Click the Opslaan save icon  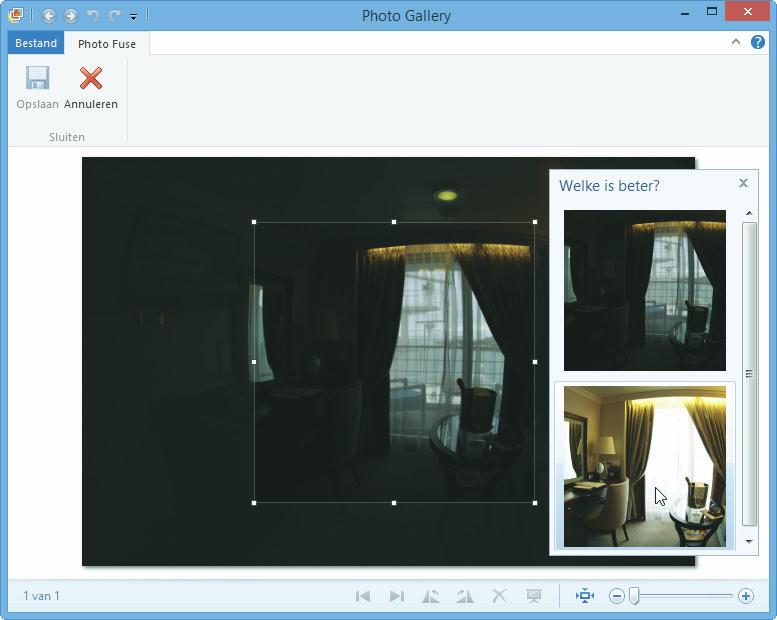click(37, 78)
